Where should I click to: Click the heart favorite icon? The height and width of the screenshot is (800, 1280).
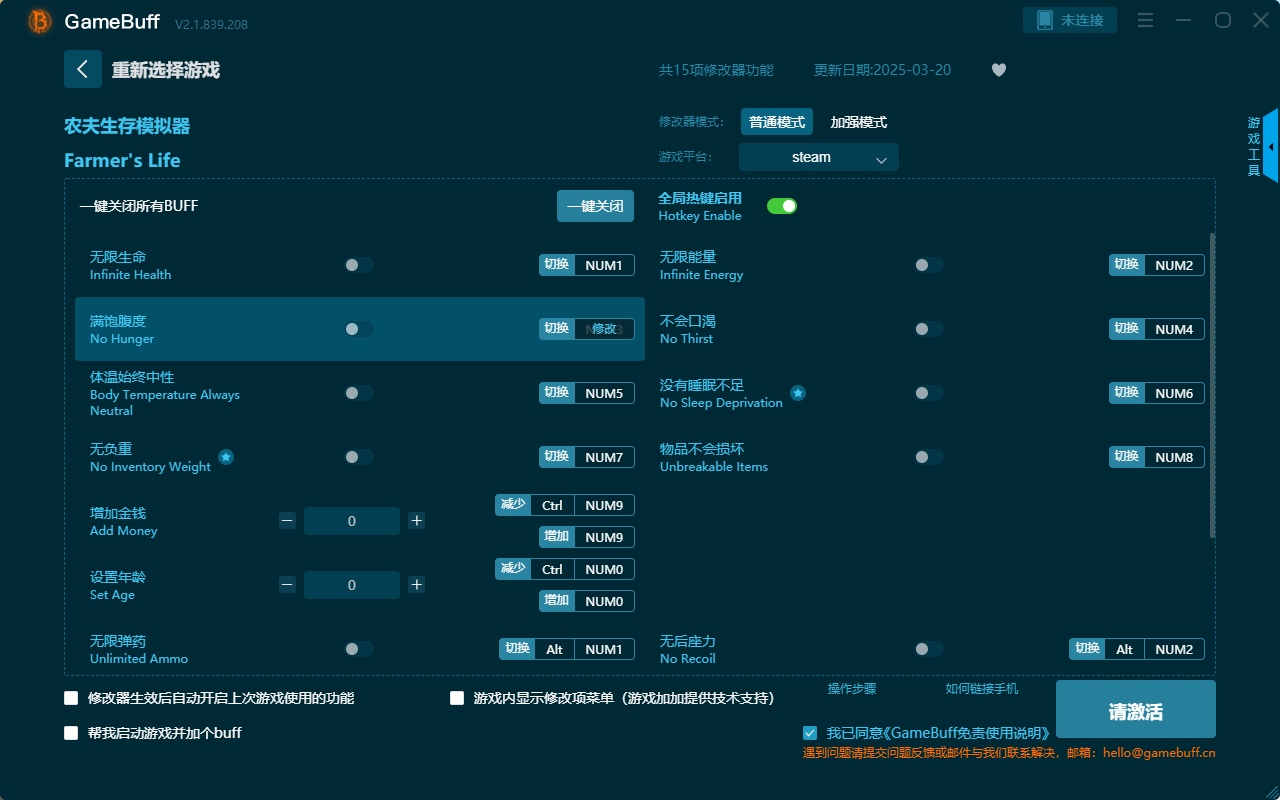pos(998,70)
